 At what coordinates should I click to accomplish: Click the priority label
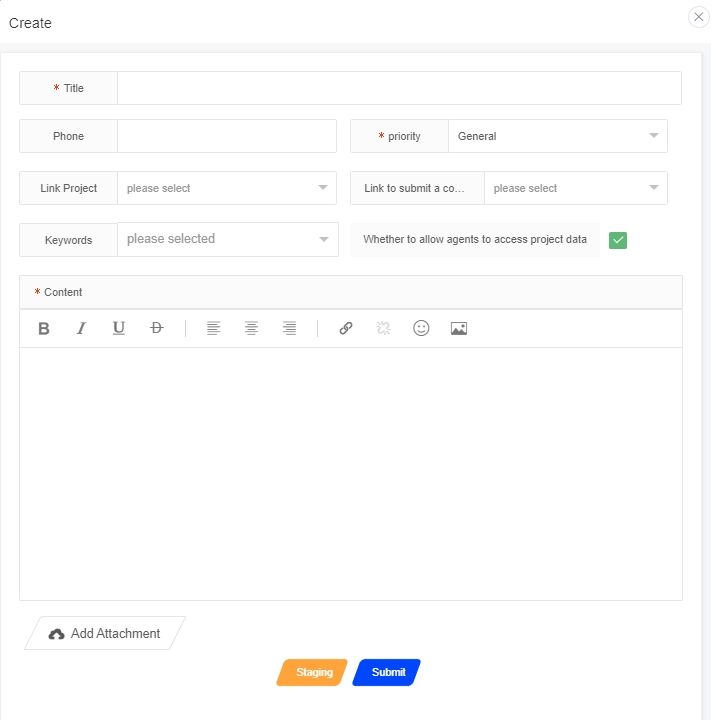point(404,136)
